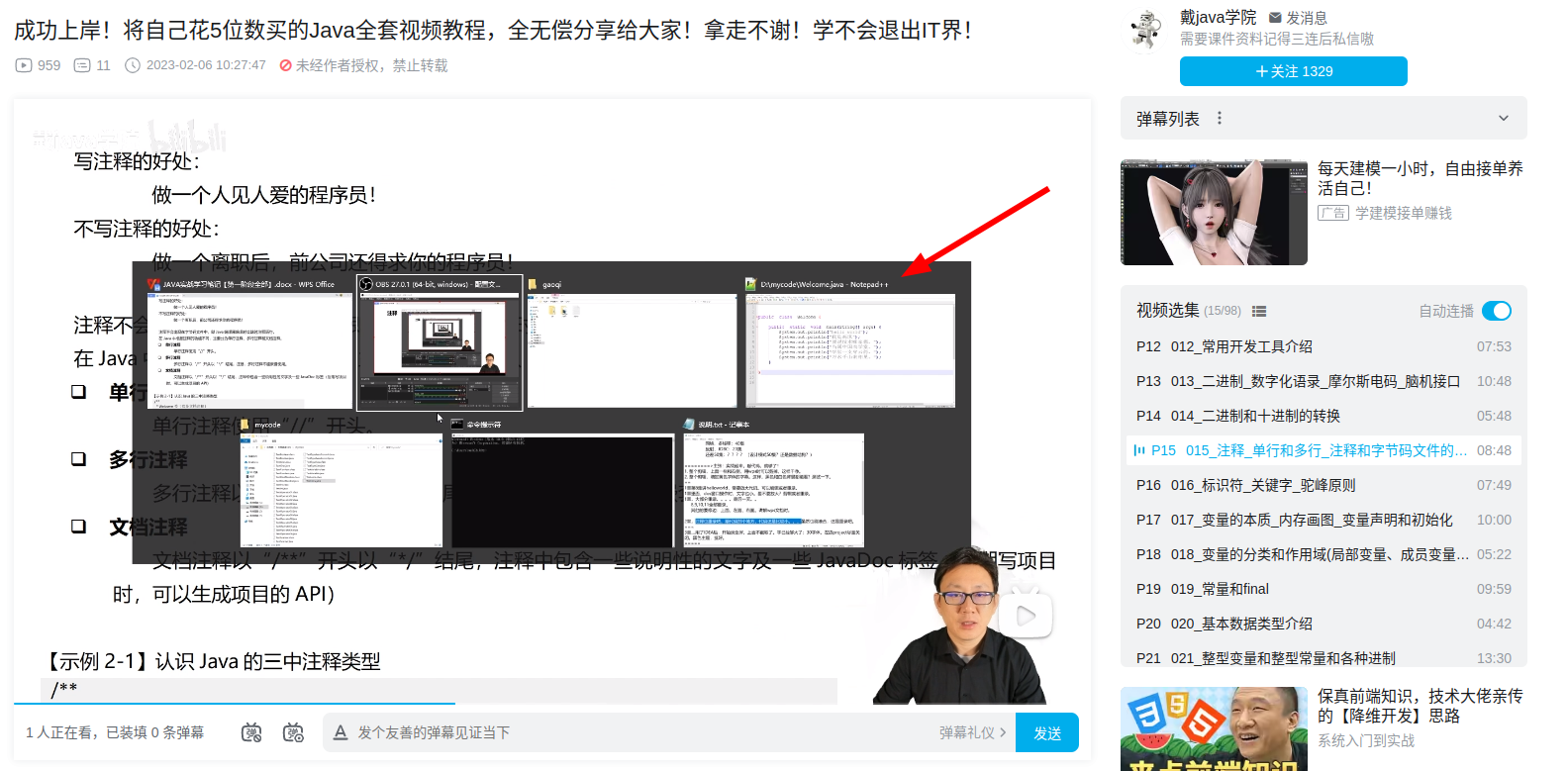The width and height of the screenshot is (1568, 771).
Task: Send the danmaku with 发送 button
Action: (x=1047, y=732)
